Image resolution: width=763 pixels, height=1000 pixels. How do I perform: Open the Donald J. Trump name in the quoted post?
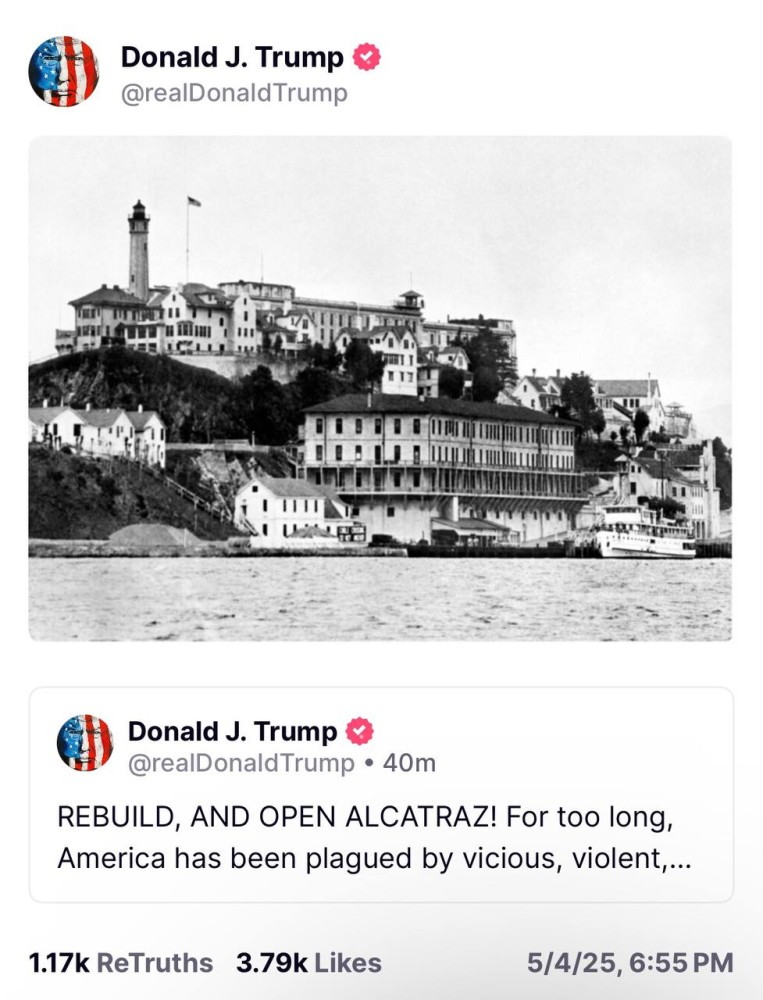click(232, 732)
